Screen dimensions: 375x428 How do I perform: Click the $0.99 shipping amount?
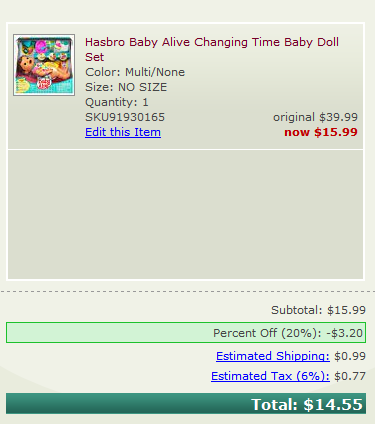[350, 356]
